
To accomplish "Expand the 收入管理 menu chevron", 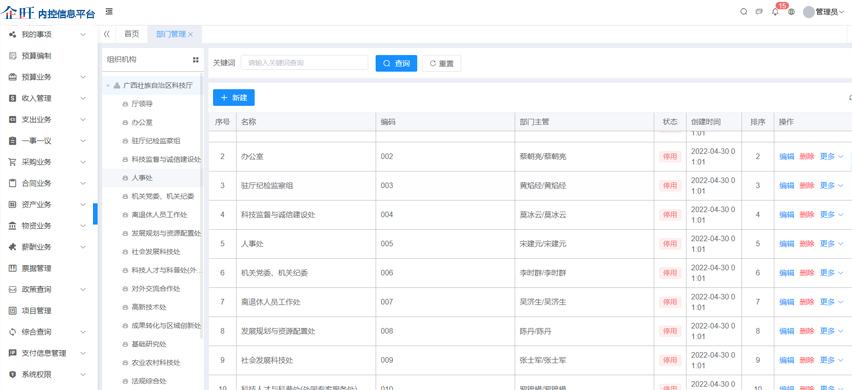I will pos(83,98).
